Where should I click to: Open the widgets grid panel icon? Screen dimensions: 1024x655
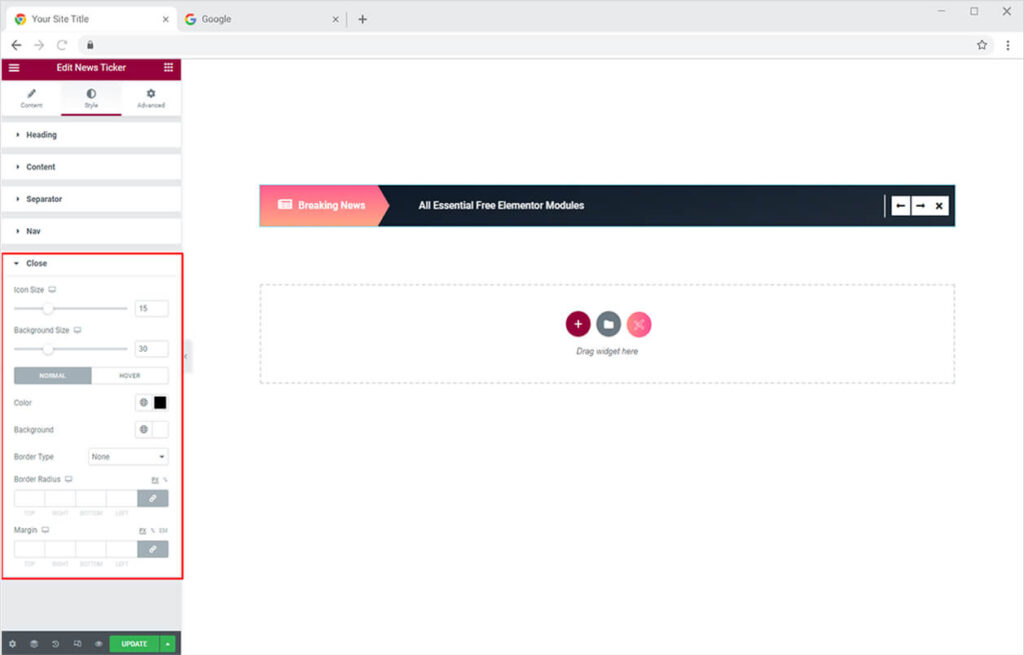click(168, 67)
